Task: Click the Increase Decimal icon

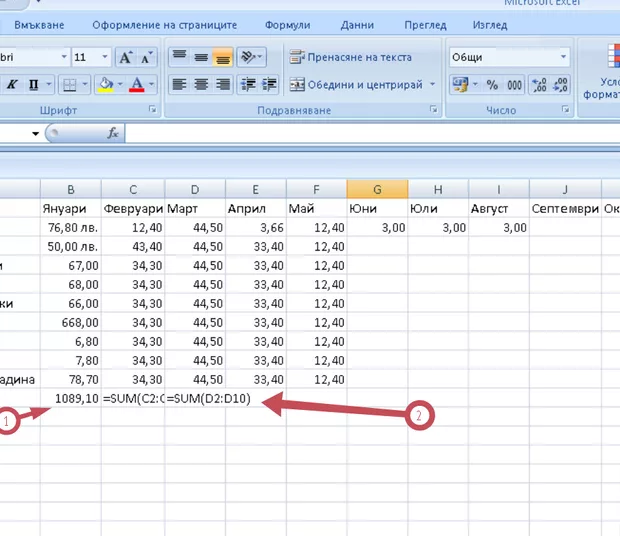Action: (539, 86)
